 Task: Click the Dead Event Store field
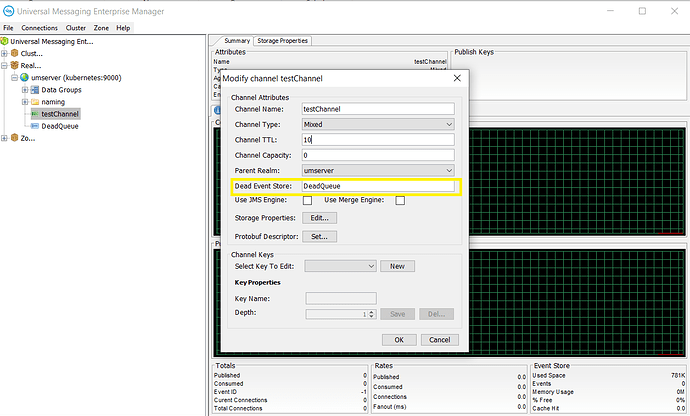378,186
